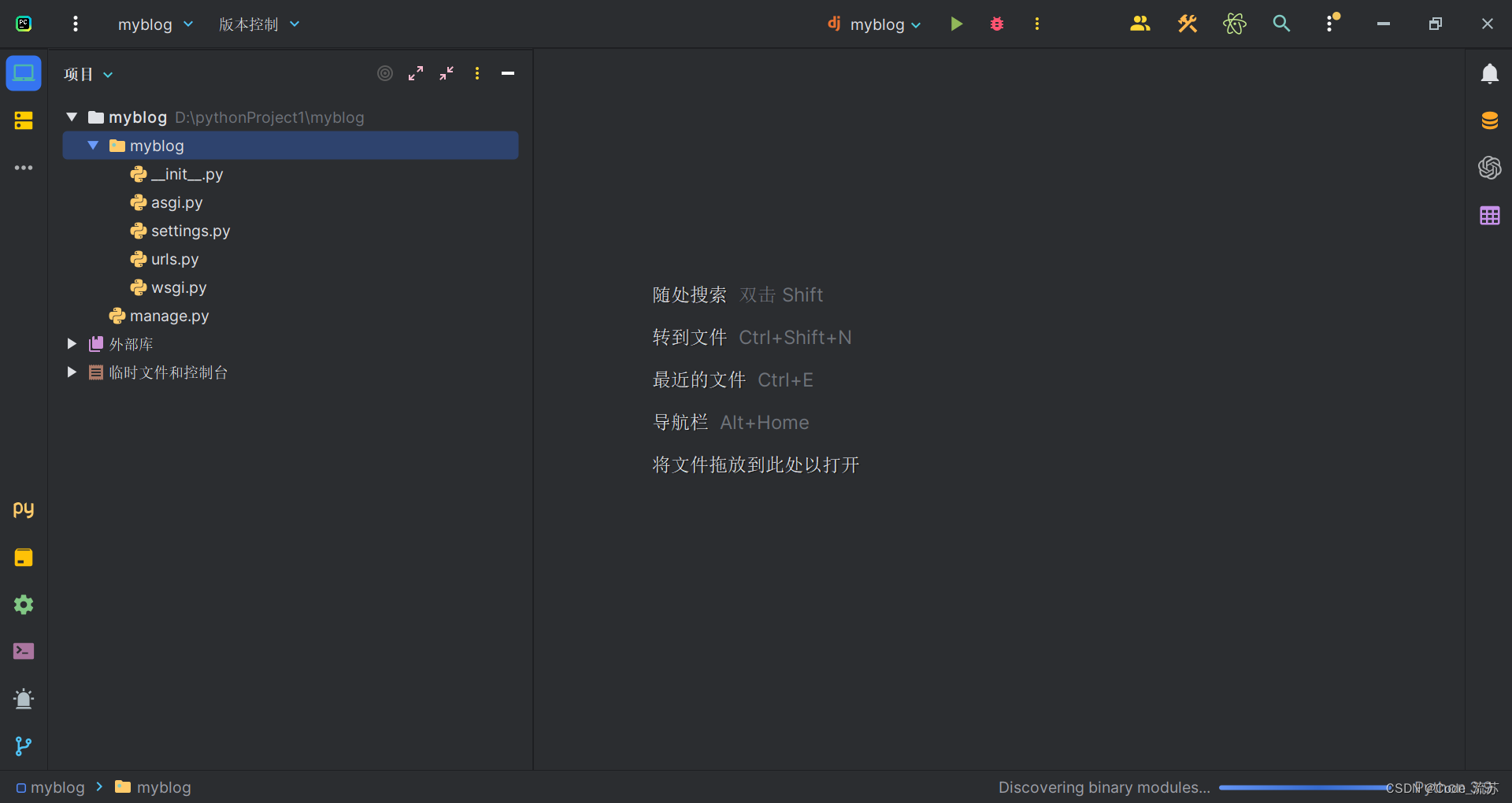This screenshot has height=803, width=1512.
Task: Collapse the root myblog project node
Action: pyautogui.click(x=72, y=117)
